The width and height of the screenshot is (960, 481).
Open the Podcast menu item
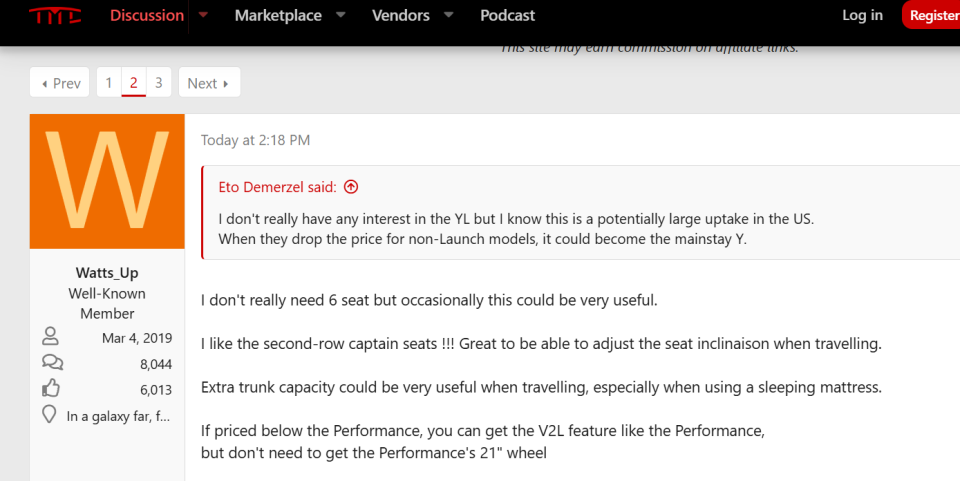pyautogui.click(x=508, y=15)
